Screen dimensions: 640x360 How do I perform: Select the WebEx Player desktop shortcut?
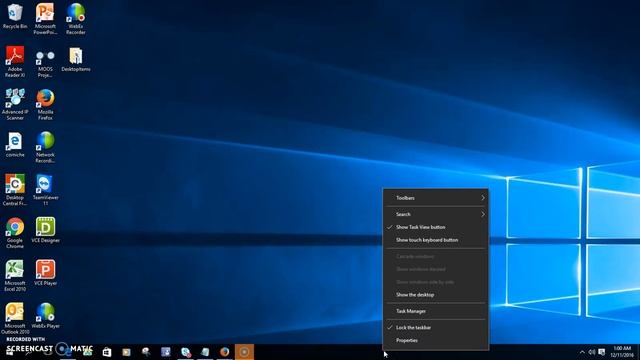[x=45, y=316]
